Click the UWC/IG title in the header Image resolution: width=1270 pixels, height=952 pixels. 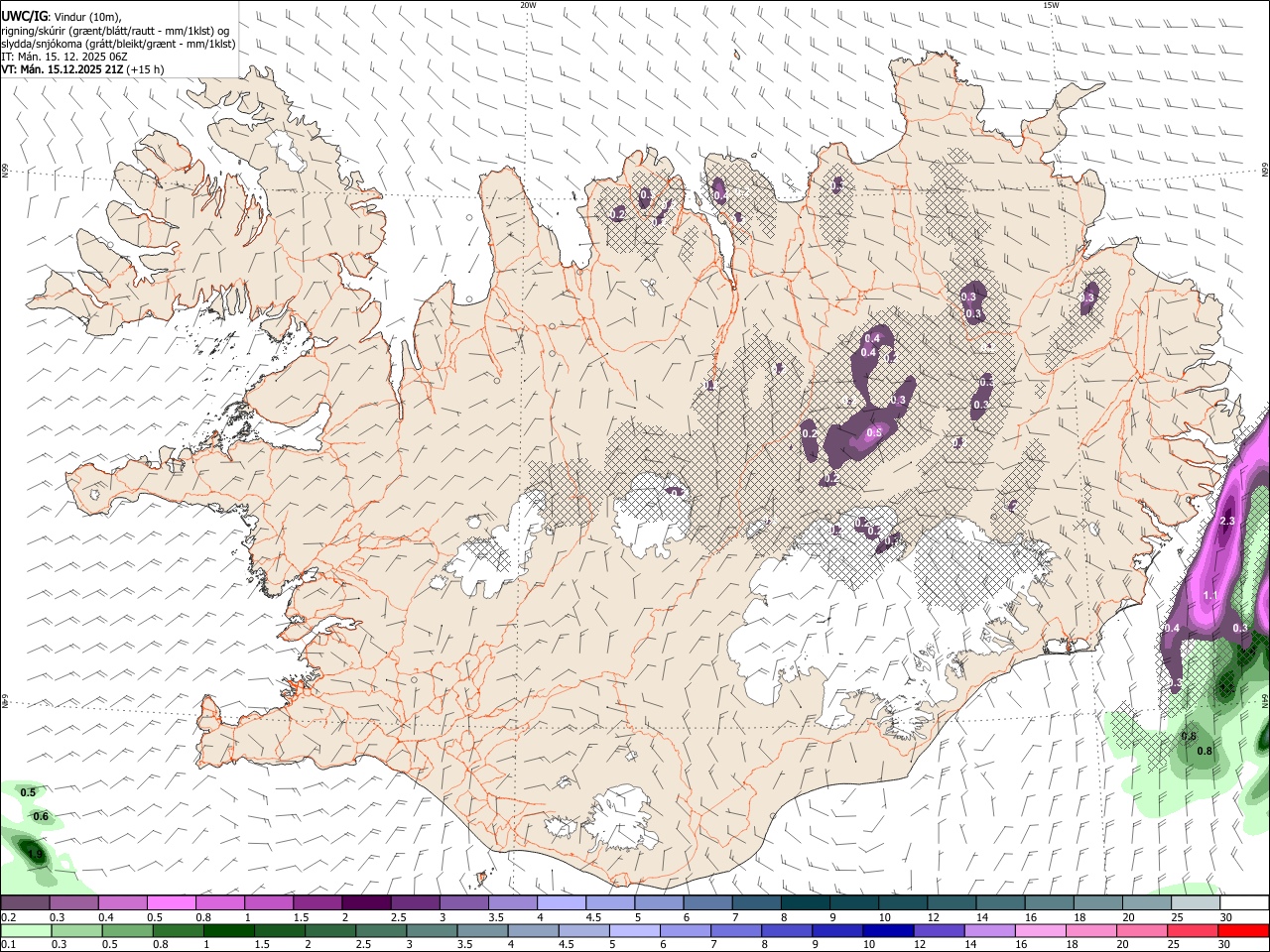tap(24, 17)
